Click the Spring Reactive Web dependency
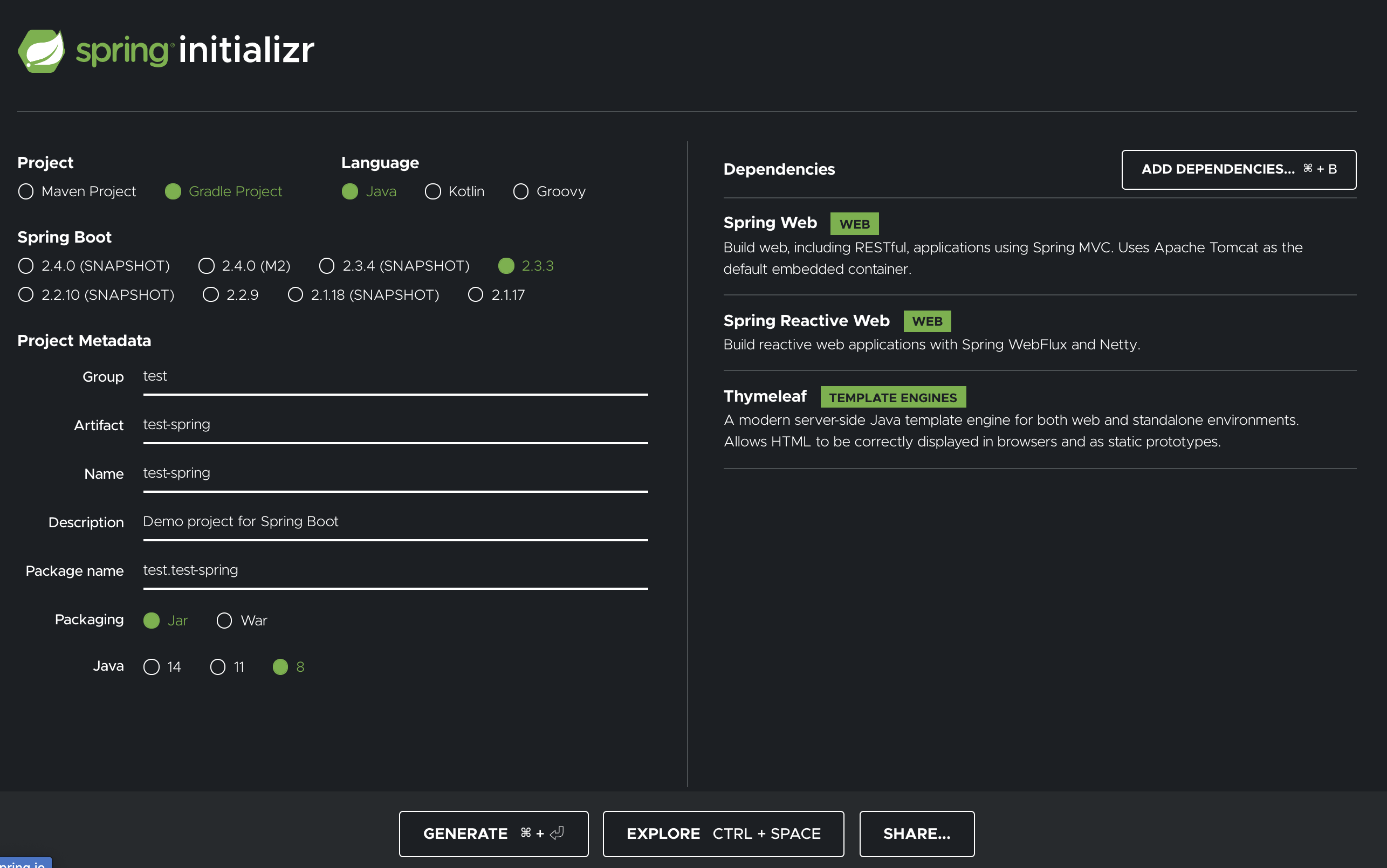Screen dimensions: 1387x868 (x=806, y=320)
